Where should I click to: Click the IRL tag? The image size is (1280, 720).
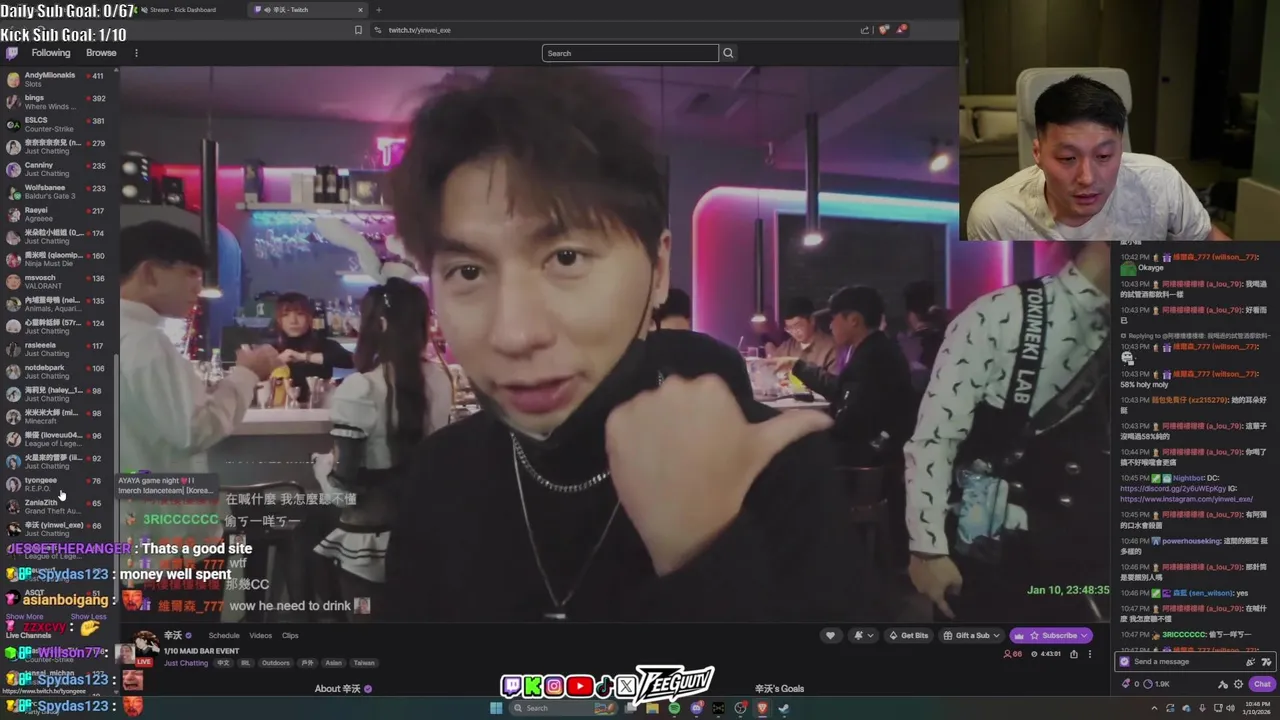coord(245,662)
